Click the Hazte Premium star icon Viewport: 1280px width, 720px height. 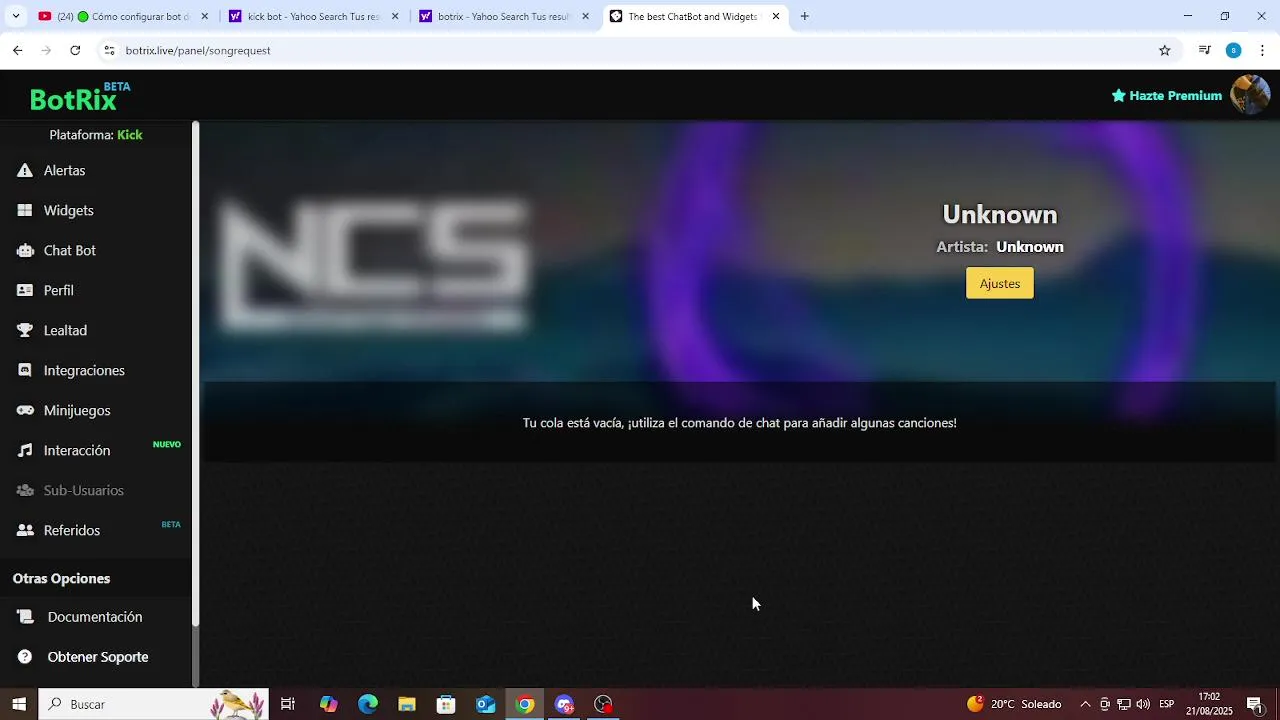[1119, 96]
